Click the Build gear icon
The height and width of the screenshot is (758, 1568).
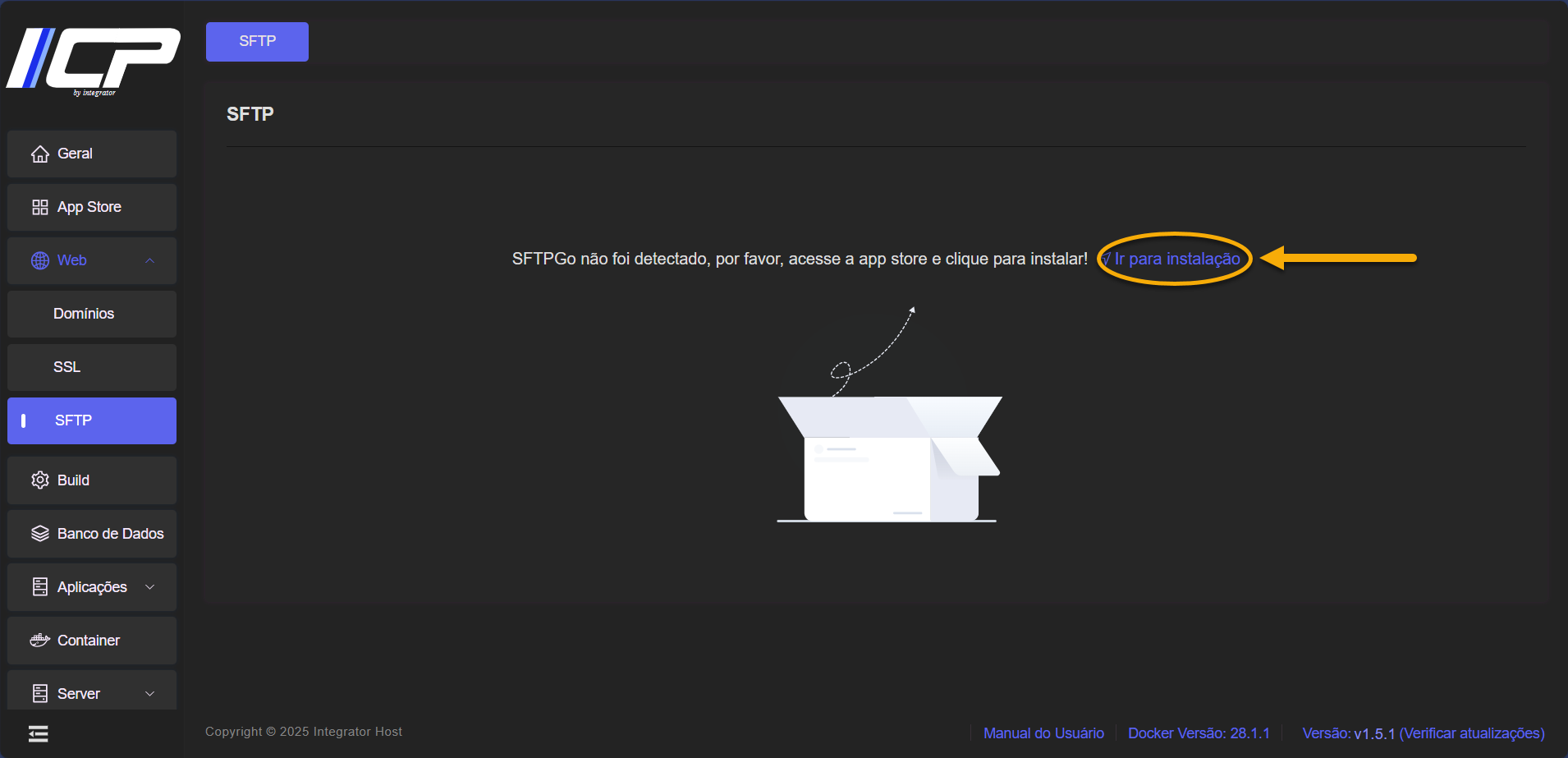39,480
